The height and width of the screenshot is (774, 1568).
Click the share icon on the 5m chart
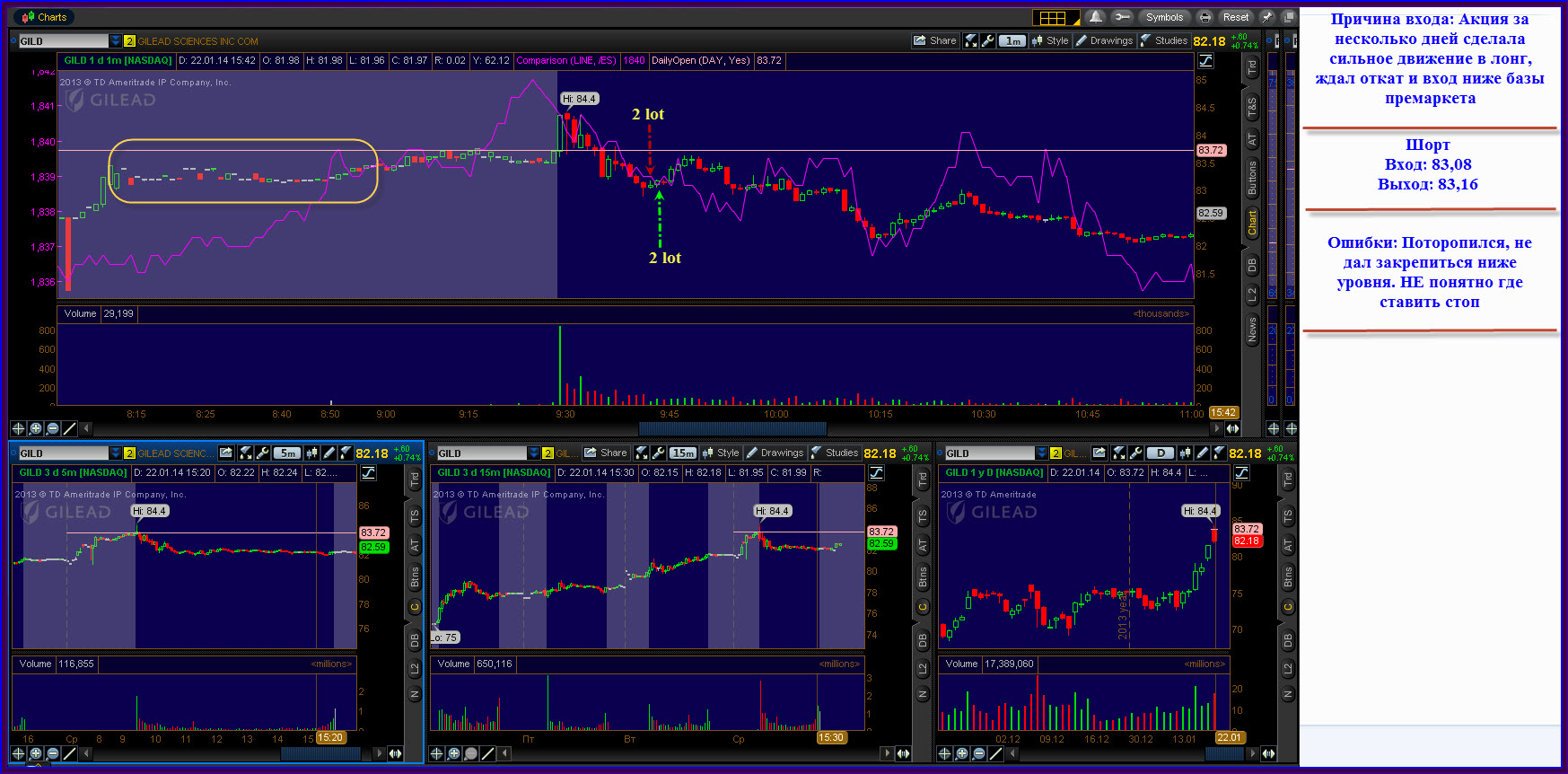226,453
